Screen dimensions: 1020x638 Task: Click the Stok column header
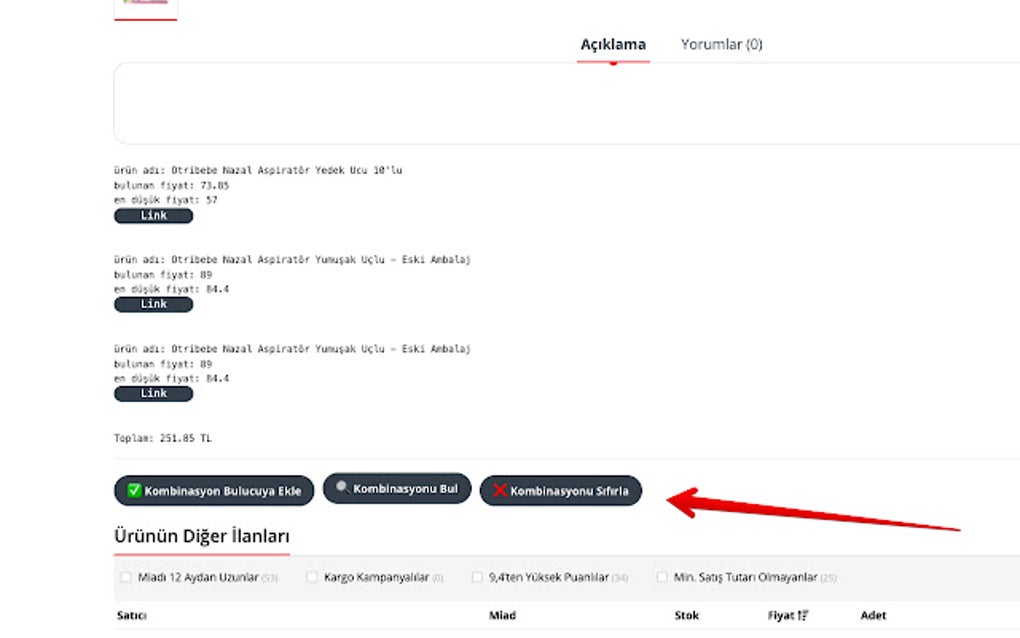(x=687, y=615)
